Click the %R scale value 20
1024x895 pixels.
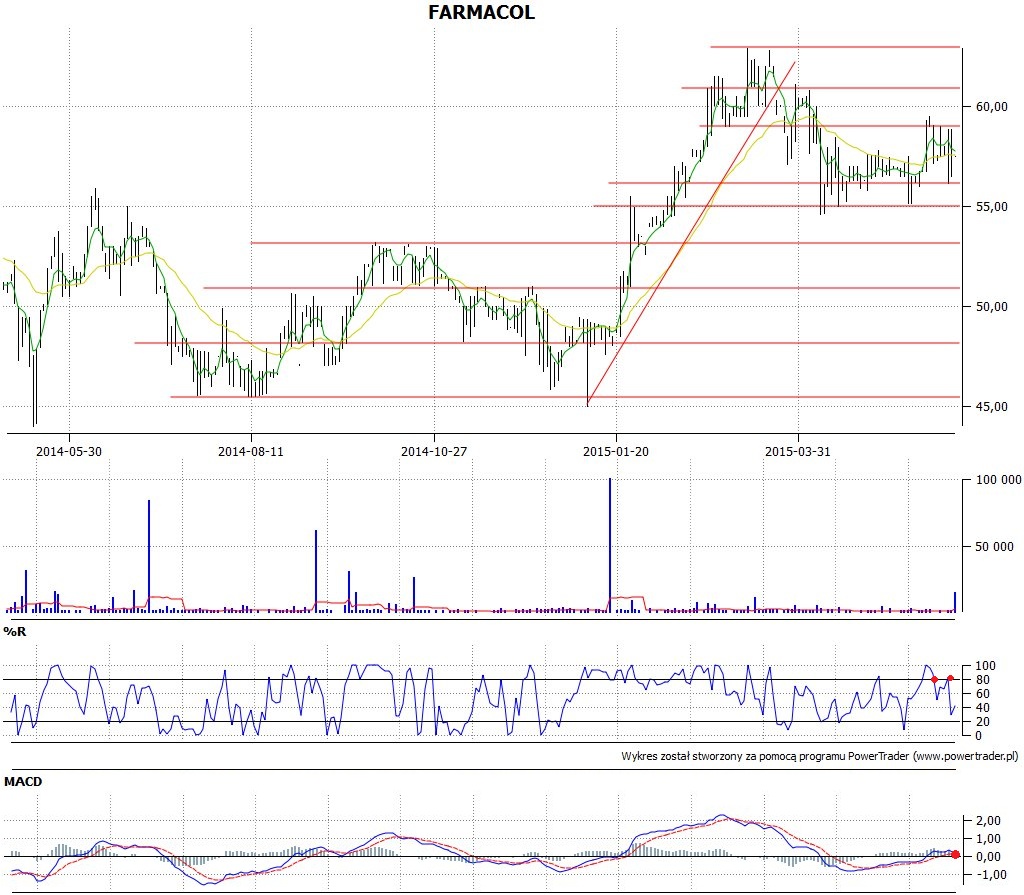[985, 722]
